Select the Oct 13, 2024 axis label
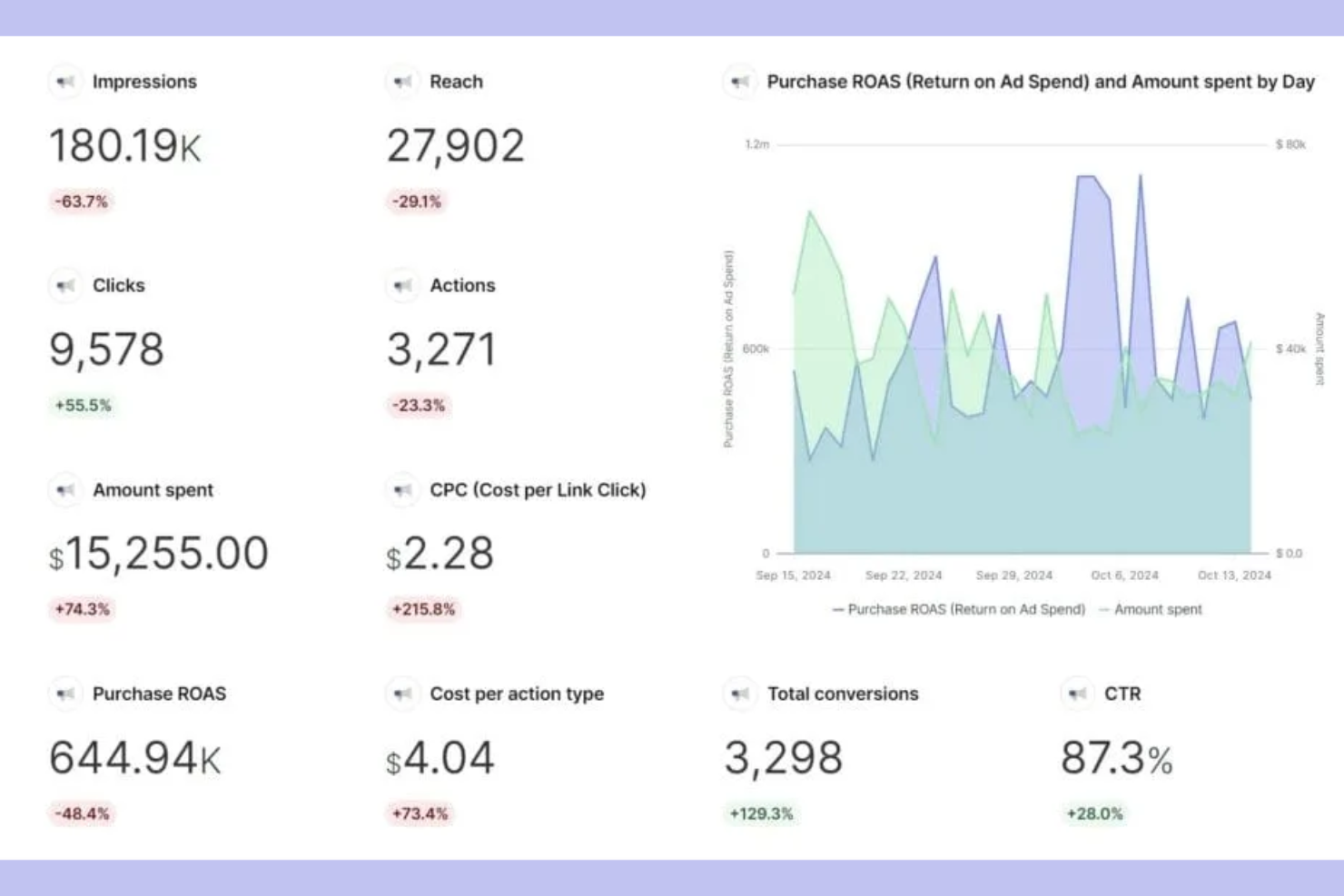Screen dimensions: 1344x896 click(1234, 576)
